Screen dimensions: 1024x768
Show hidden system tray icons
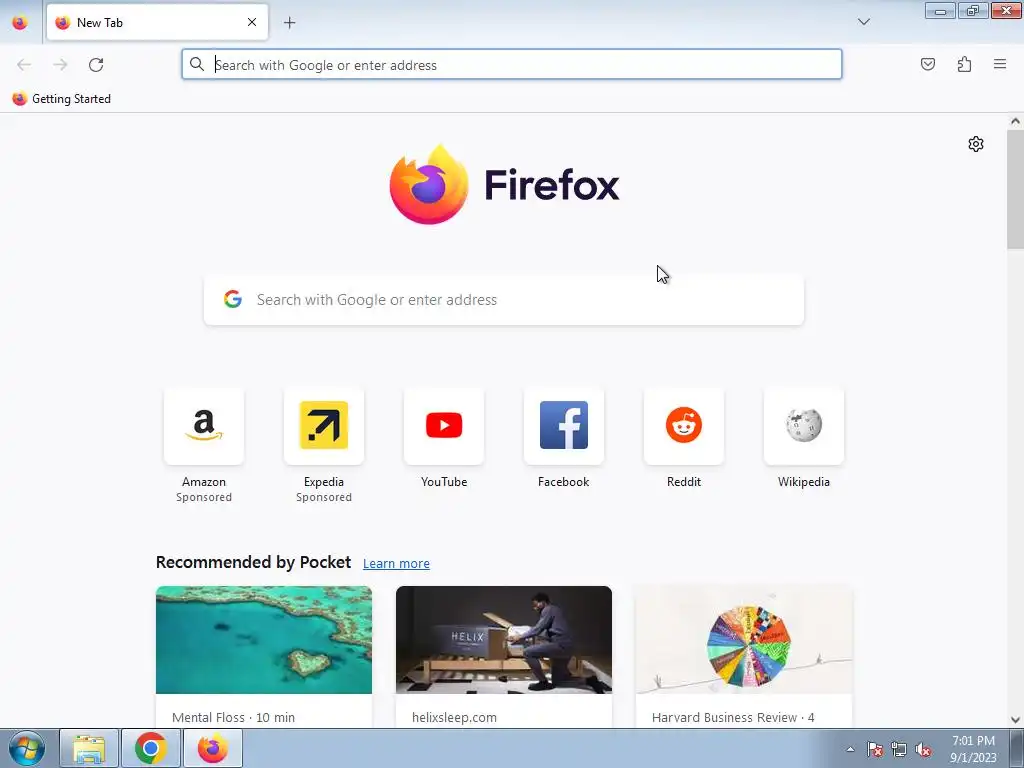(850, 749)
